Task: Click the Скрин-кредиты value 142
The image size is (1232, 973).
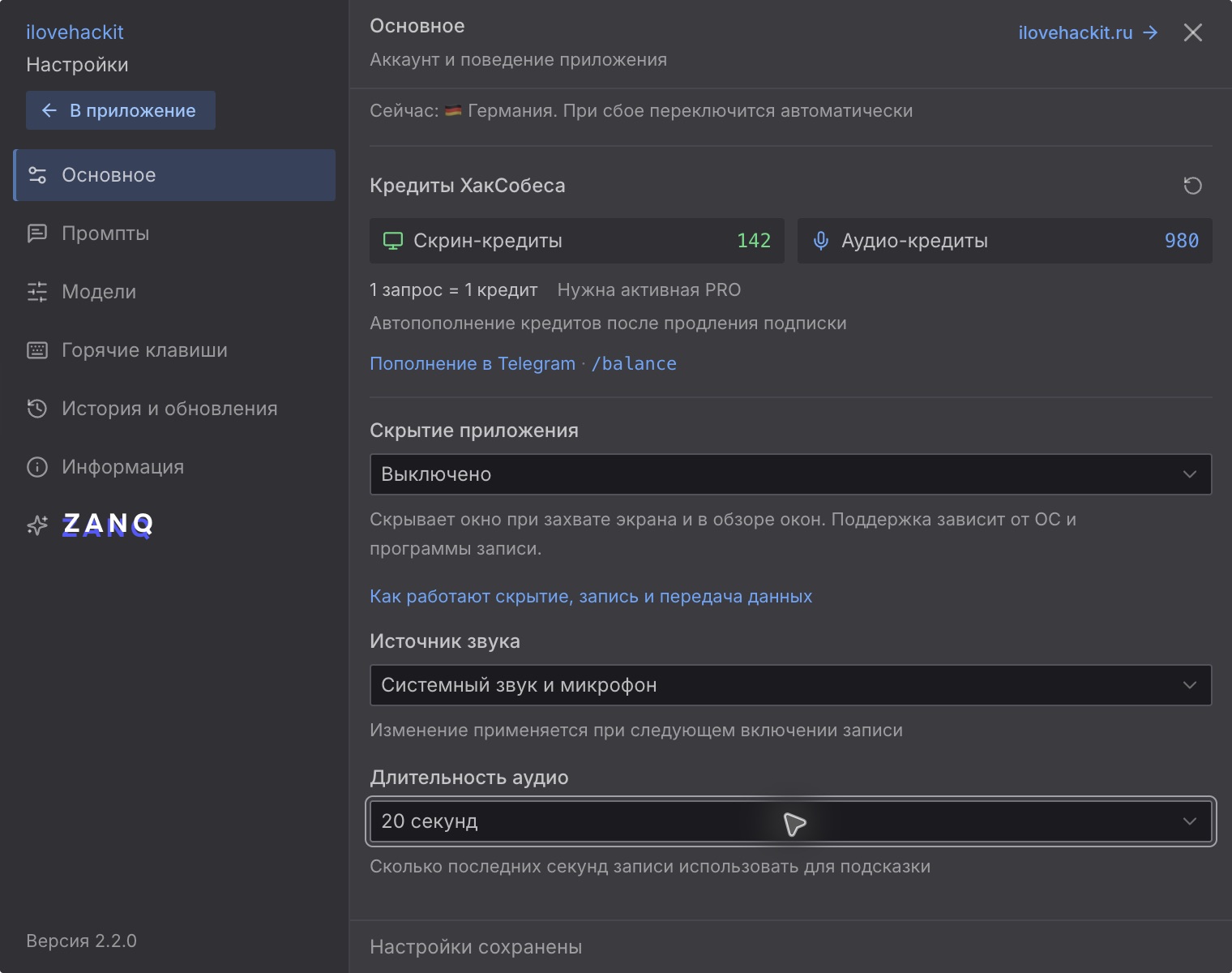Action: point(754,241)
